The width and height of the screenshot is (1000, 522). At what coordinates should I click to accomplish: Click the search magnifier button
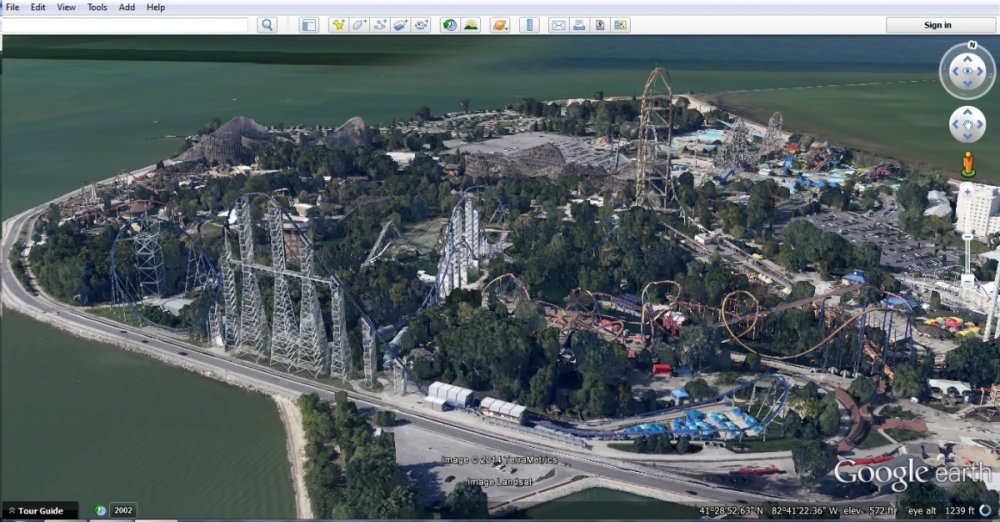tap(267, 25)
